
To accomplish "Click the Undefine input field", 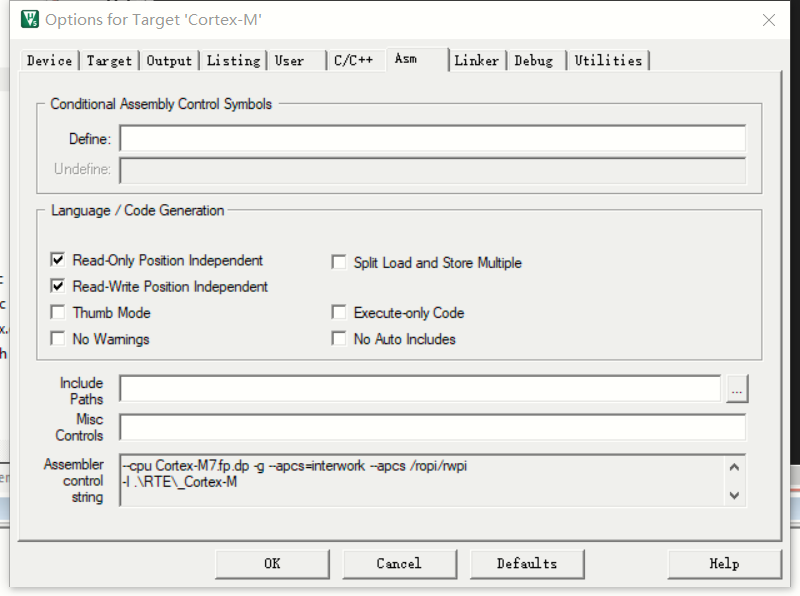I will pyautogui.click(x=433, y=170).
